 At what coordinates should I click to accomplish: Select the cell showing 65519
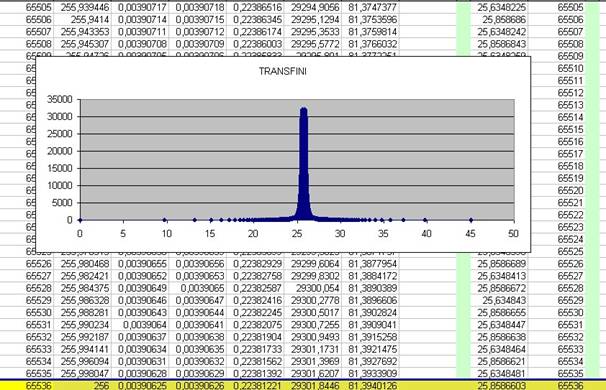tap(557, 178)
